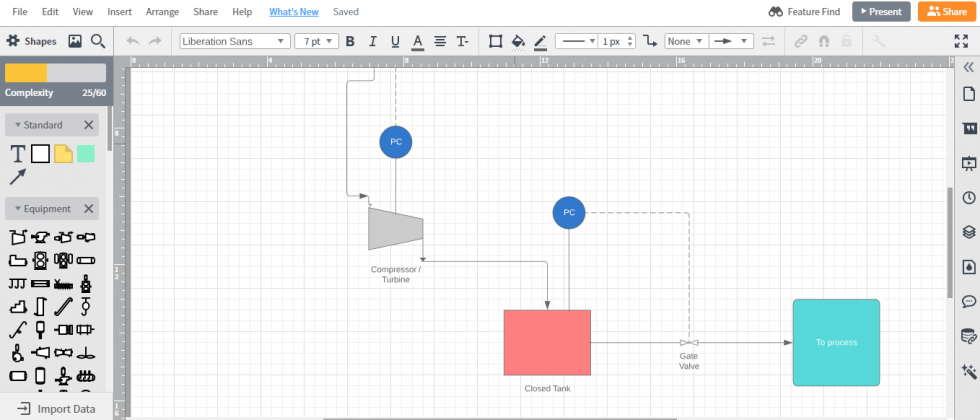Redo the last action

pyautogui.click(x=154, y=41)
